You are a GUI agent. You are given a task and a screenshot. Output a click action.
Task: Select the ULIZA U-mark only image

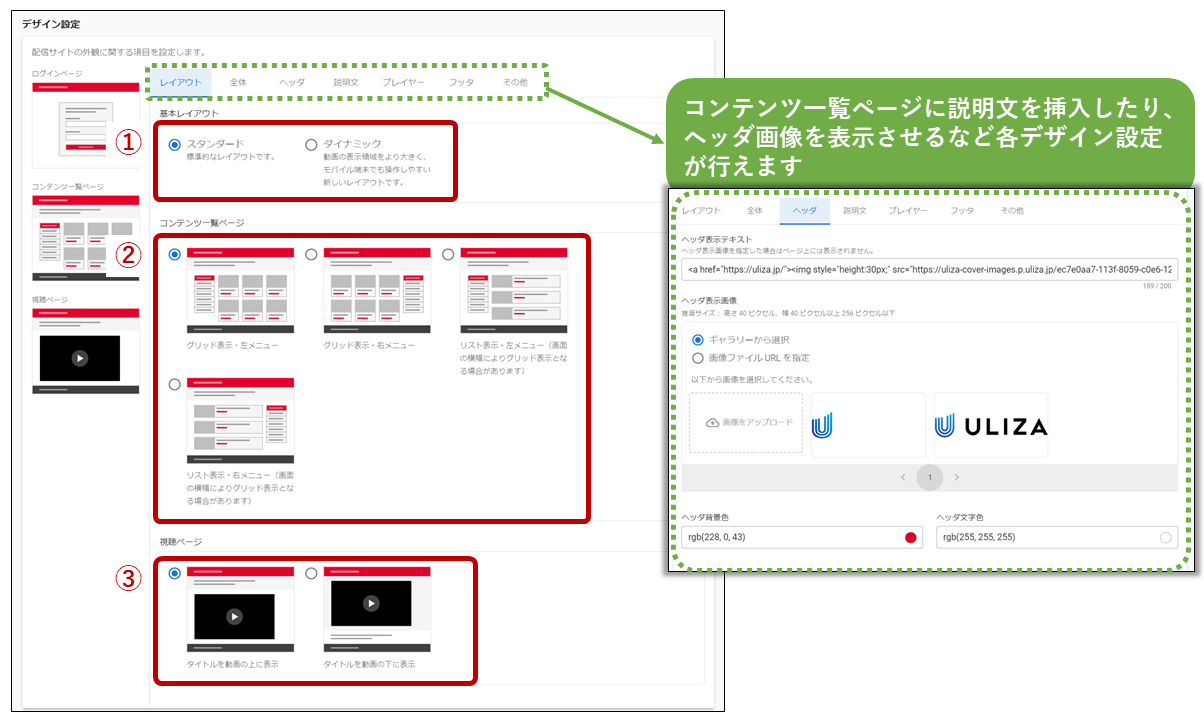pos(868,425)
